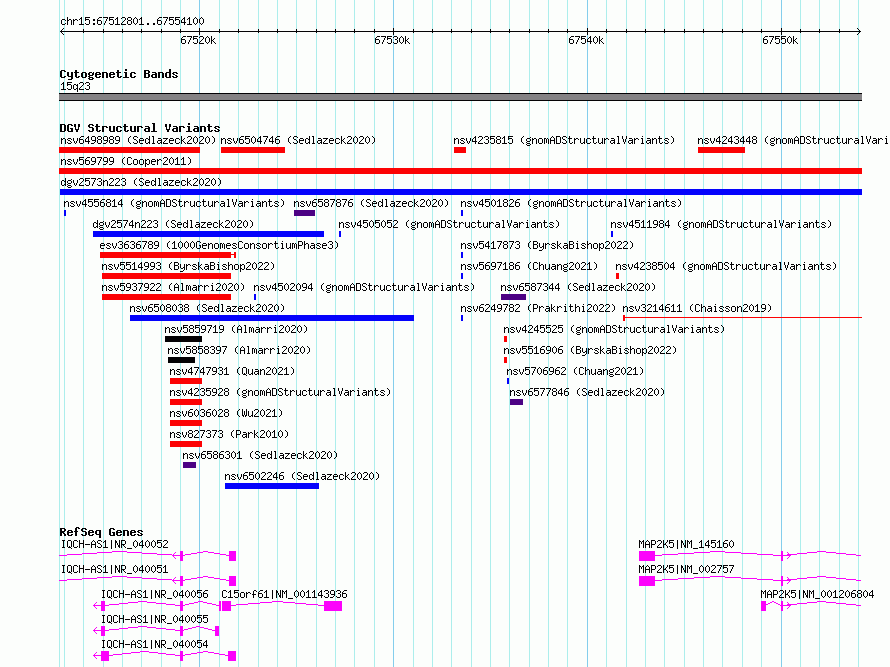The image size is (890, 667).
Task: Click the DGV Structural Variants track title
Action: point(140,128)
